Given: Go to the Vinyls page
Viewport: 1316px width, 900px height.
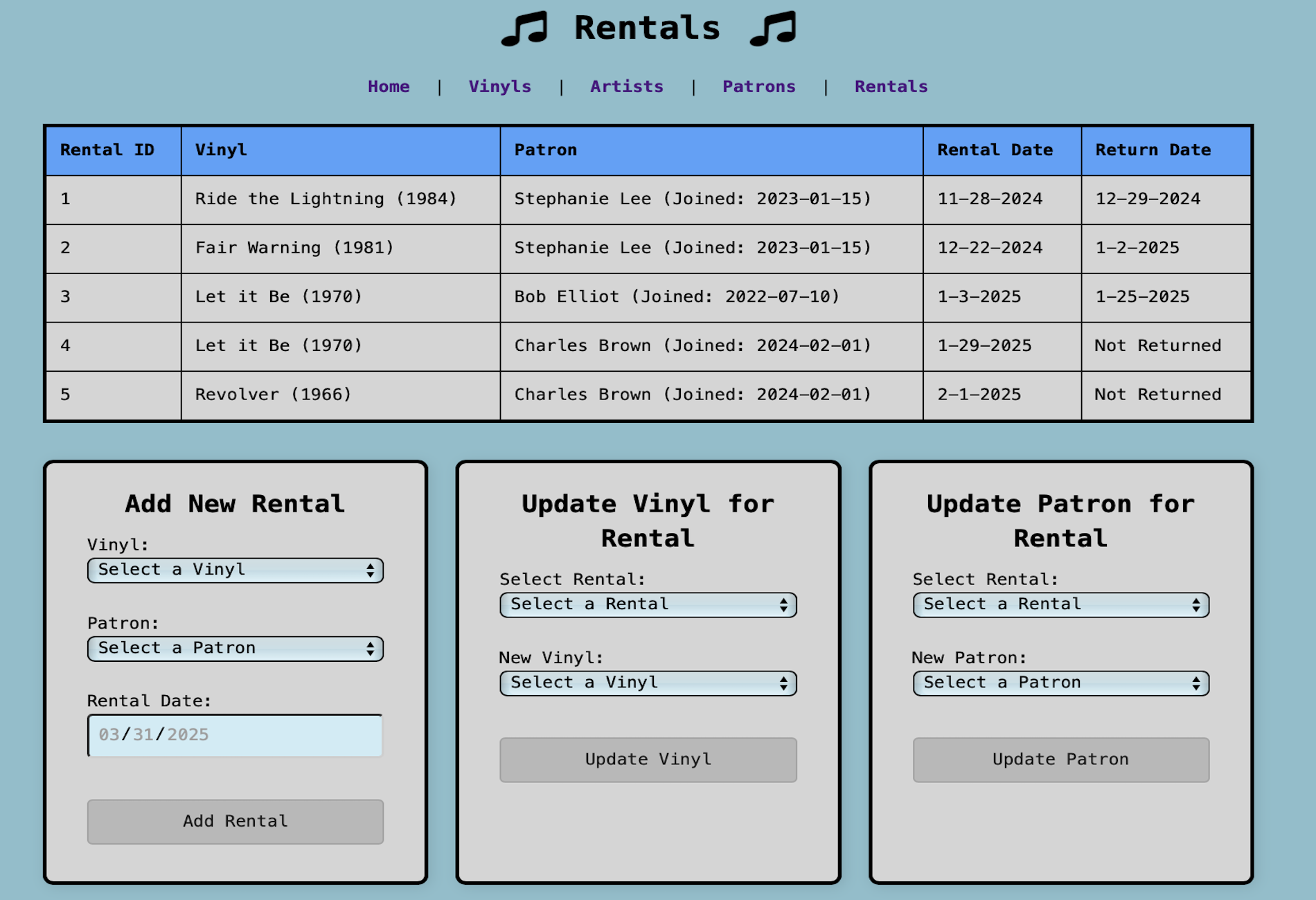Looking at the screenshot, I should (x=499, y=87).
